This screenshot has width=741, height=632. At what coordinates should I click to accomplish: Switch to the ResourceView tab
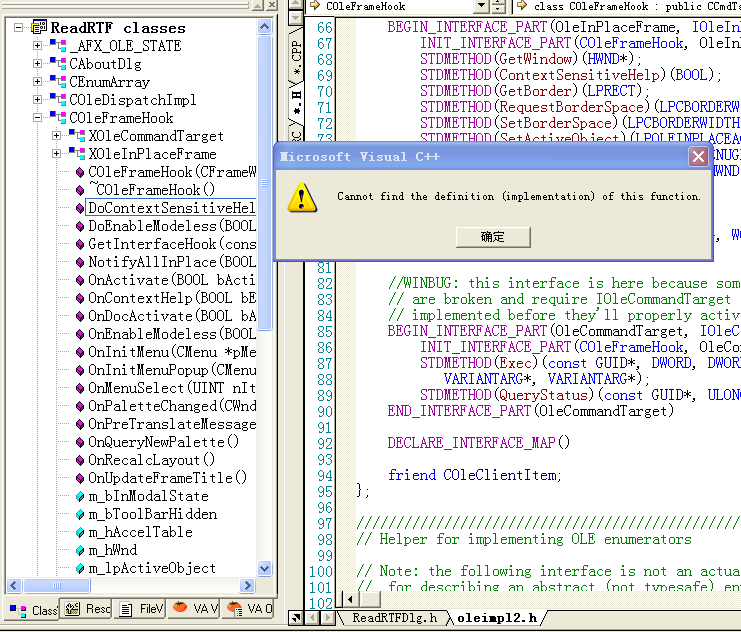(x=87, y=609)
